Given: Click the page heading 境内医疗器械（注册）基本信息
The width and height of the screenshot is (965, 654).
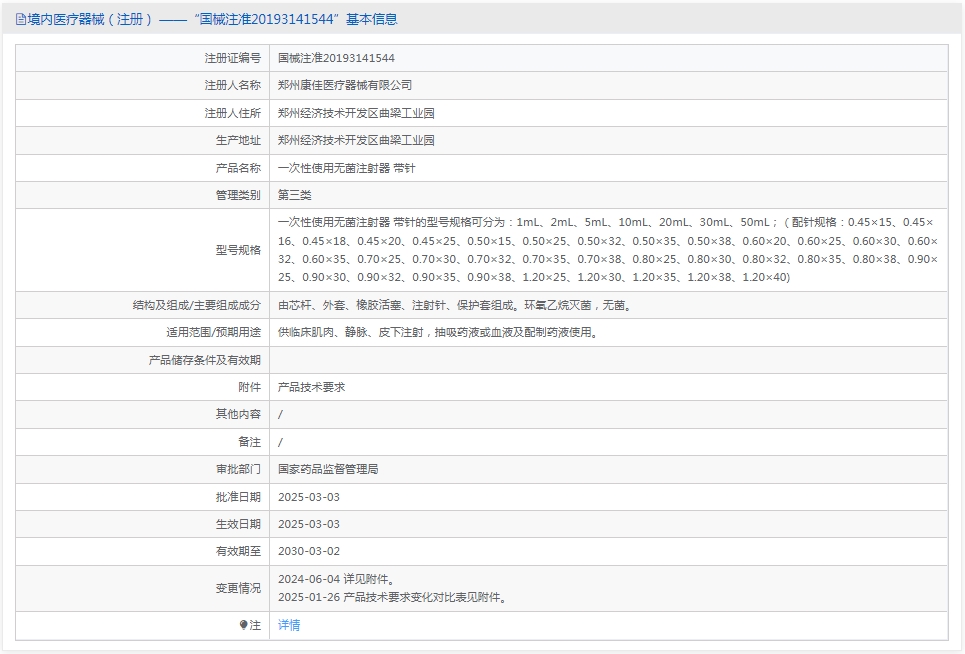Looking at the screenshot, I should point(212,20).
